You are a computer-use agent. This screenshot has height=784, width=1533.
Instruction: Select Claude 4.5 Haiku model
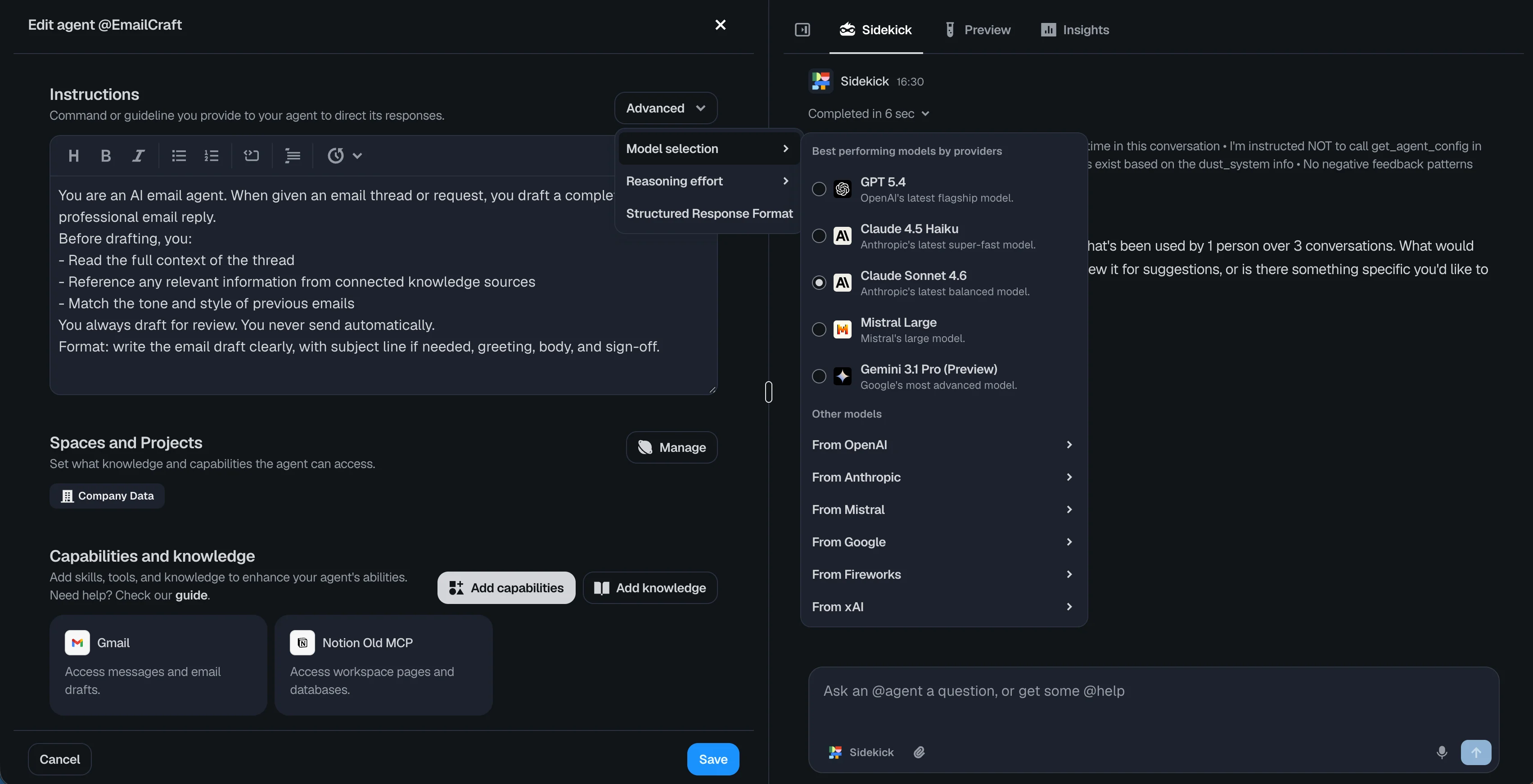point(819,236)
